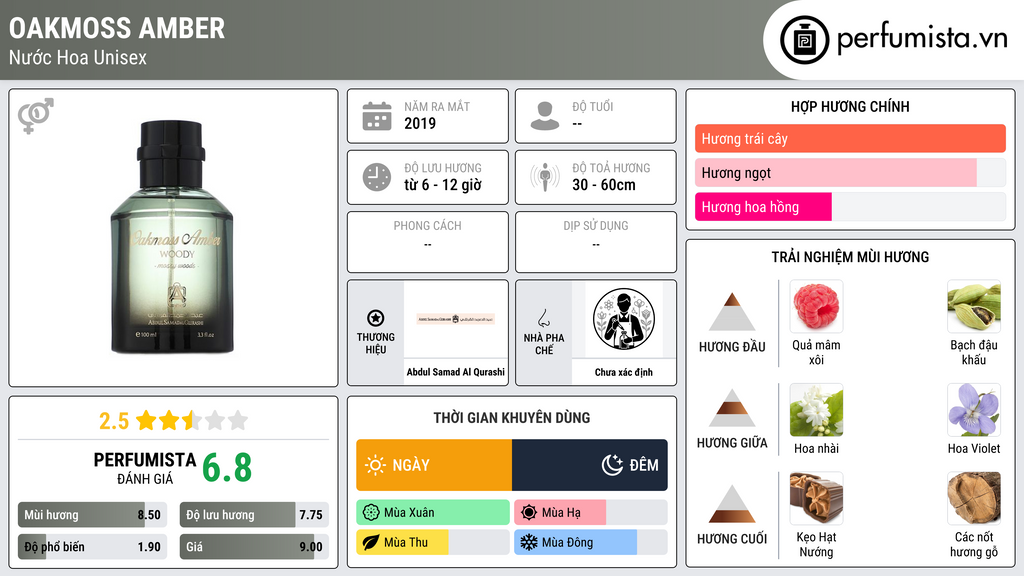The width and height of the screenshot is (1024, 576).
Task: Select the Đêm nighttime segment
Action: coord(590,465)
